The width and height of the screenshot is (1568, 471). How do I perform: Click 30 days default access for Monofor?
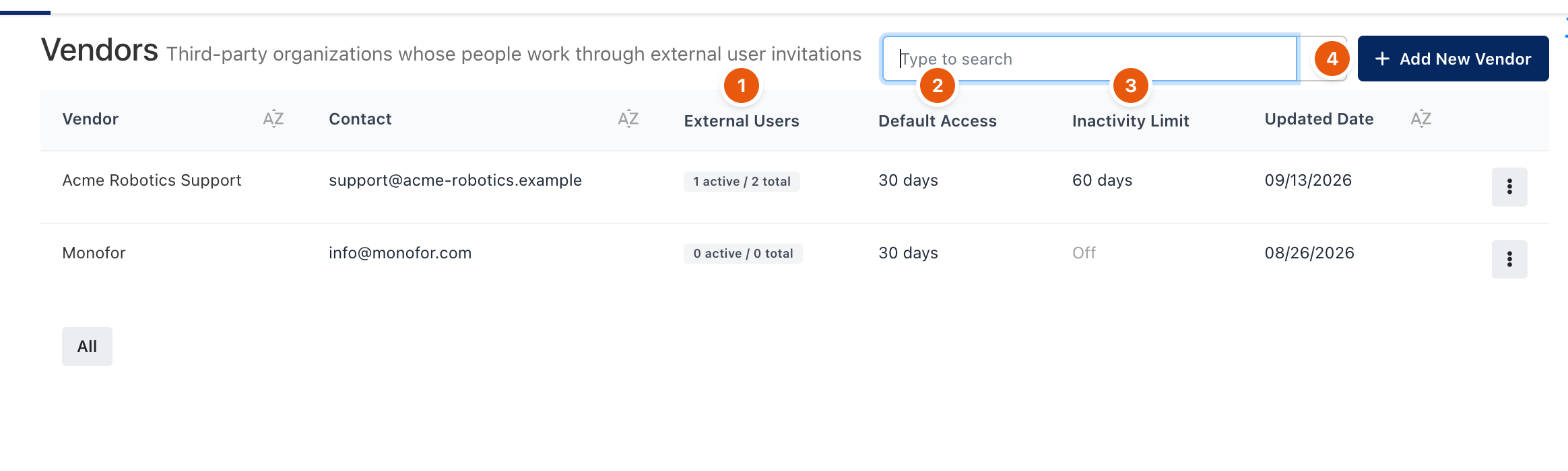[x=908, y=253]
